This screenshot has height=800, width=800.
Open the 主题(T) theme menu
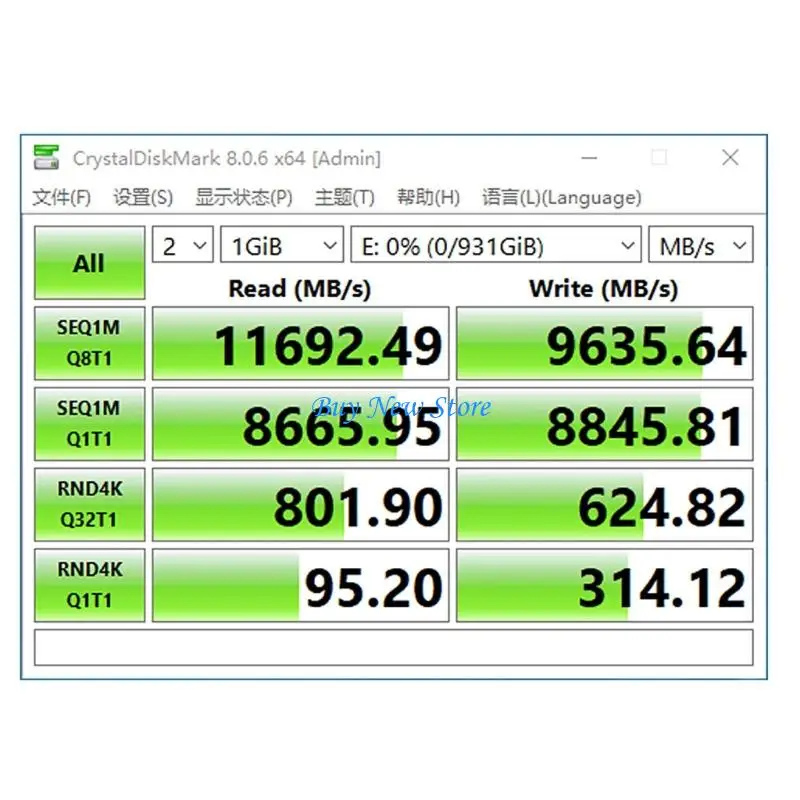pyautogui.click(x=345, y=197)
